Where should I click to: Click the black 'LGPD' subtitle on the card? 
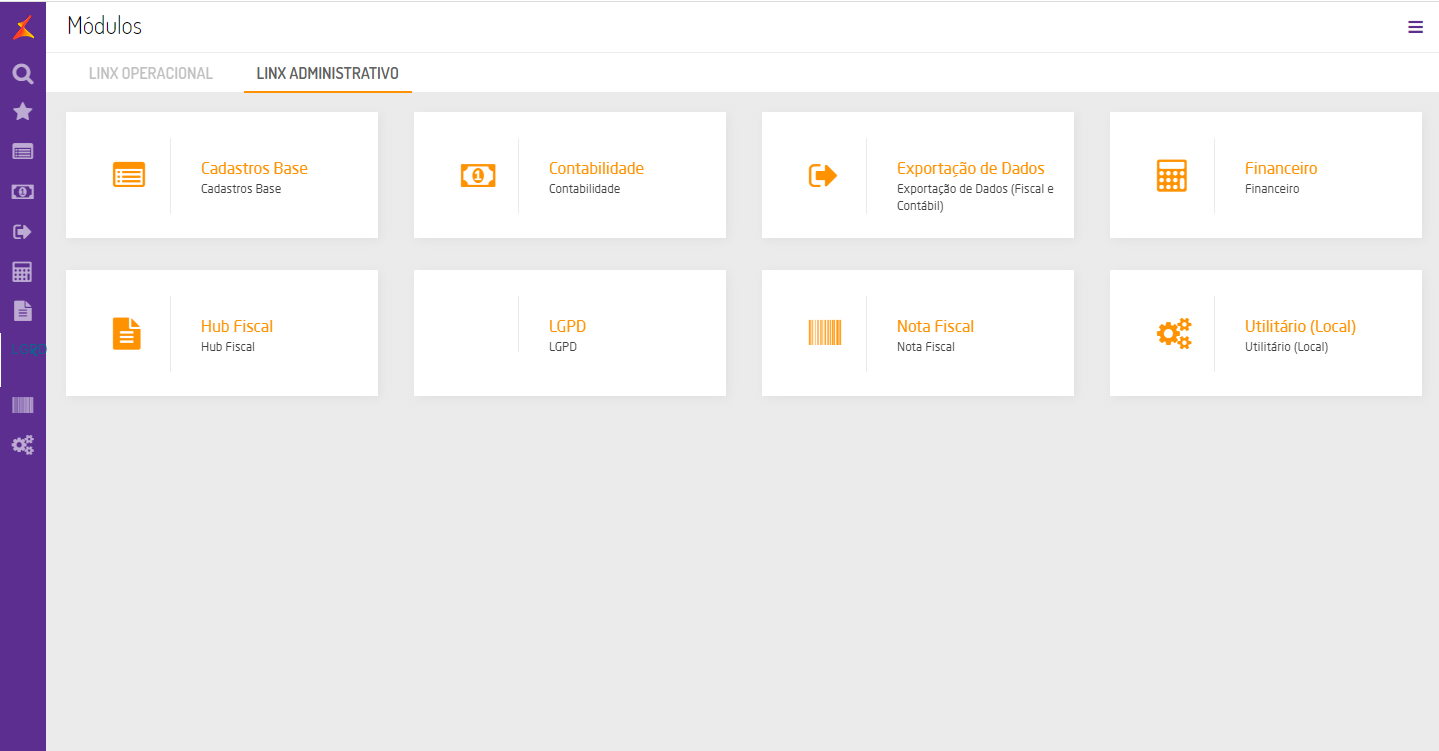(x=563, y=347)
